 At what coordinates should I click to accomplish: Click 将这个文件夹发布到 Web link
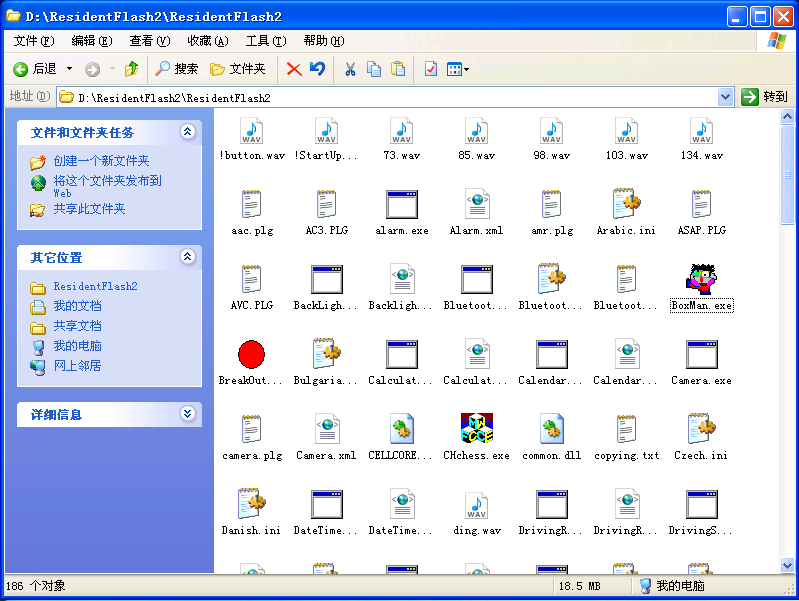(x=107, y=186)
